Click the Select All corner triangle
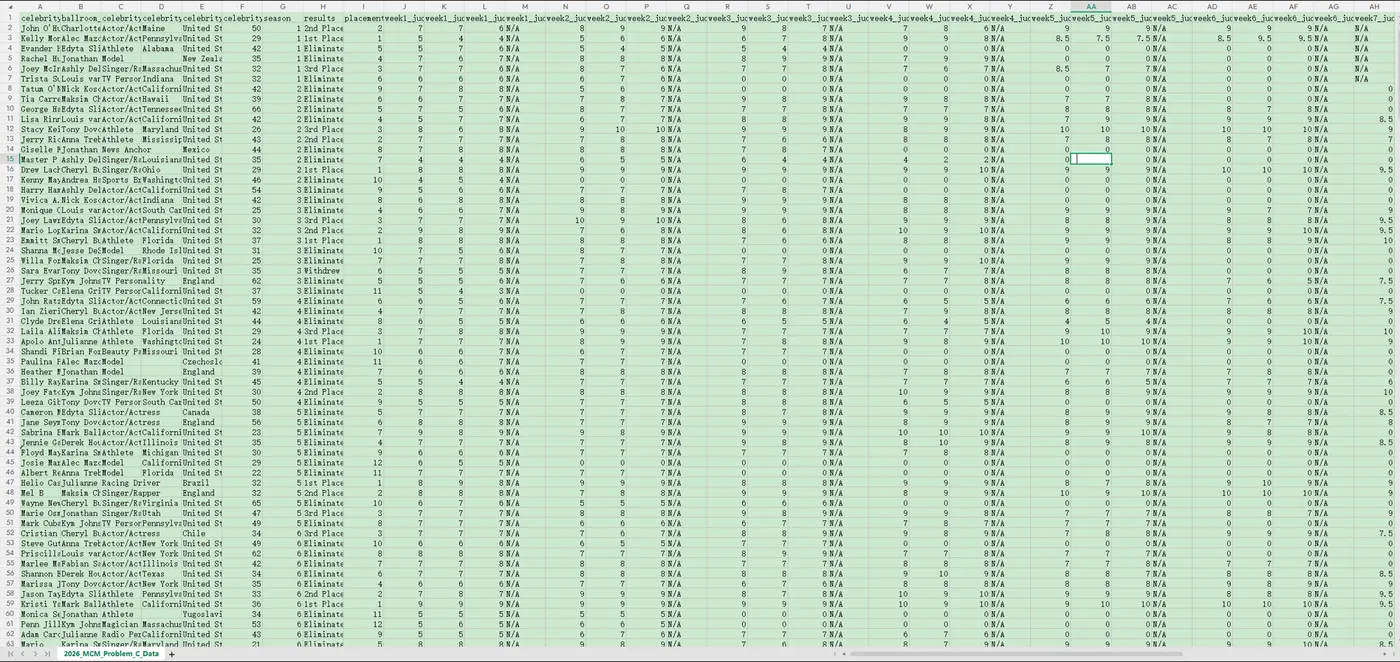The image size is (1400, 662). 10,6
